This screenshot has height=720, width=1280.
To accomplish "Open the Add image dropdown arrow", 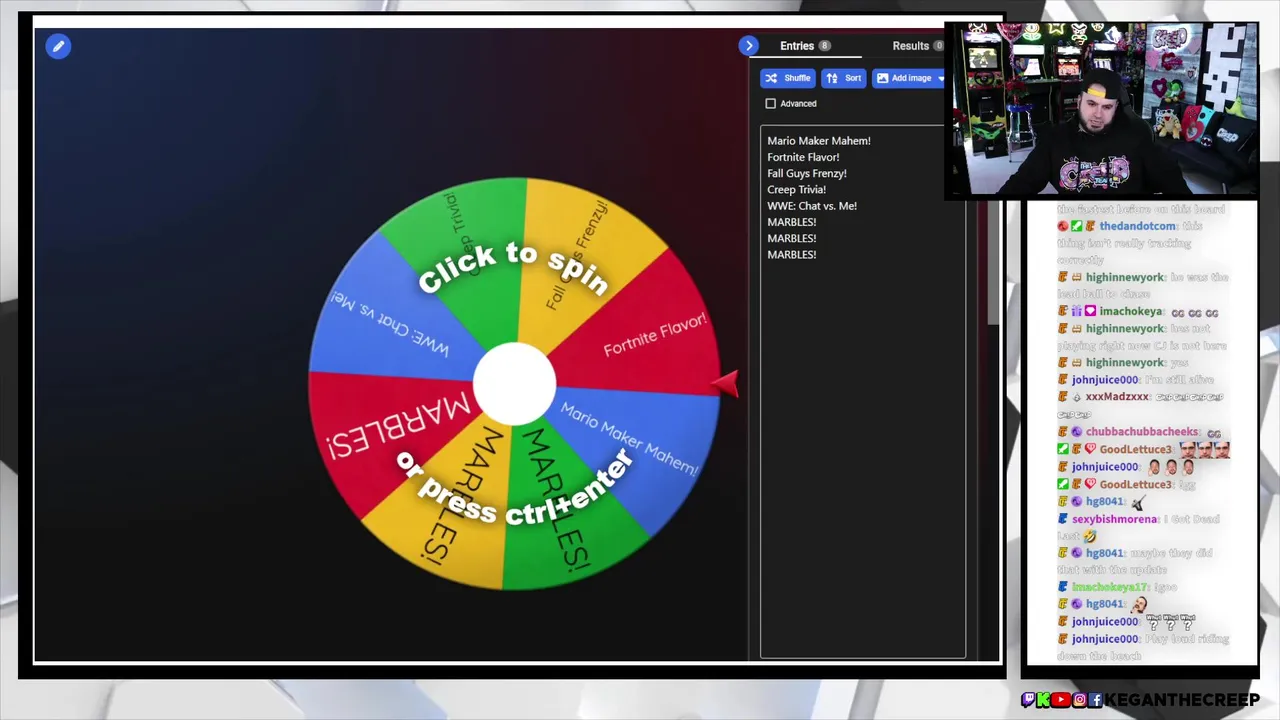I will pyautogui.click(x=940, y=78).
